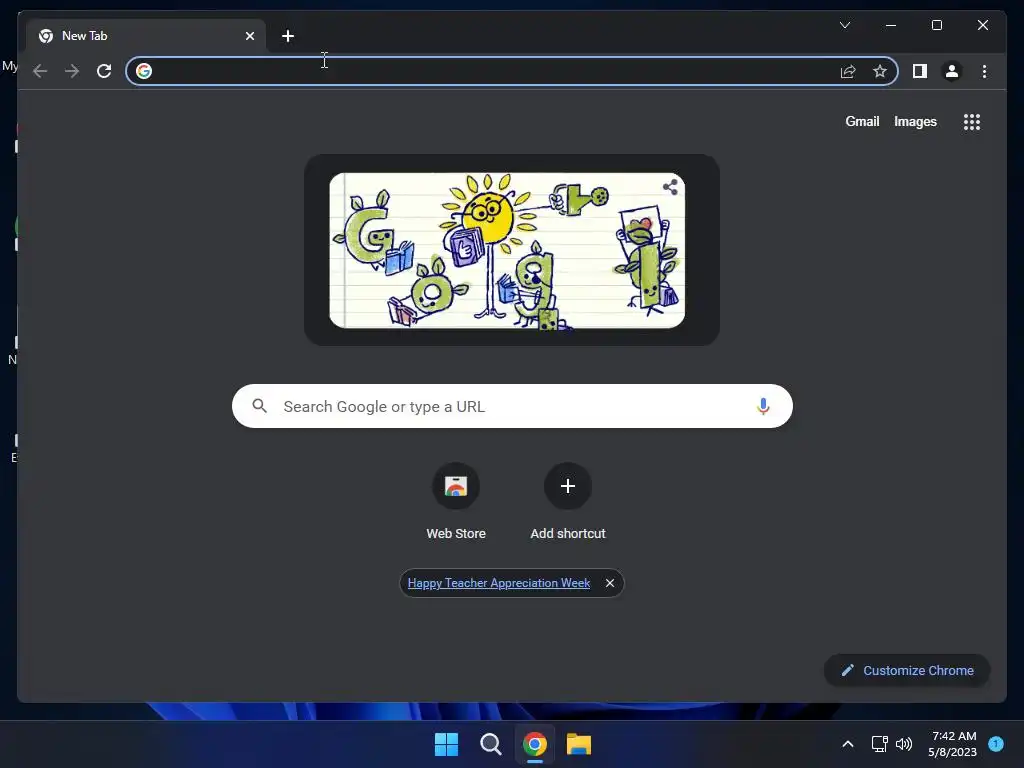Open the Chrome side panel
1024x768 pixels.
pos(920,71)
